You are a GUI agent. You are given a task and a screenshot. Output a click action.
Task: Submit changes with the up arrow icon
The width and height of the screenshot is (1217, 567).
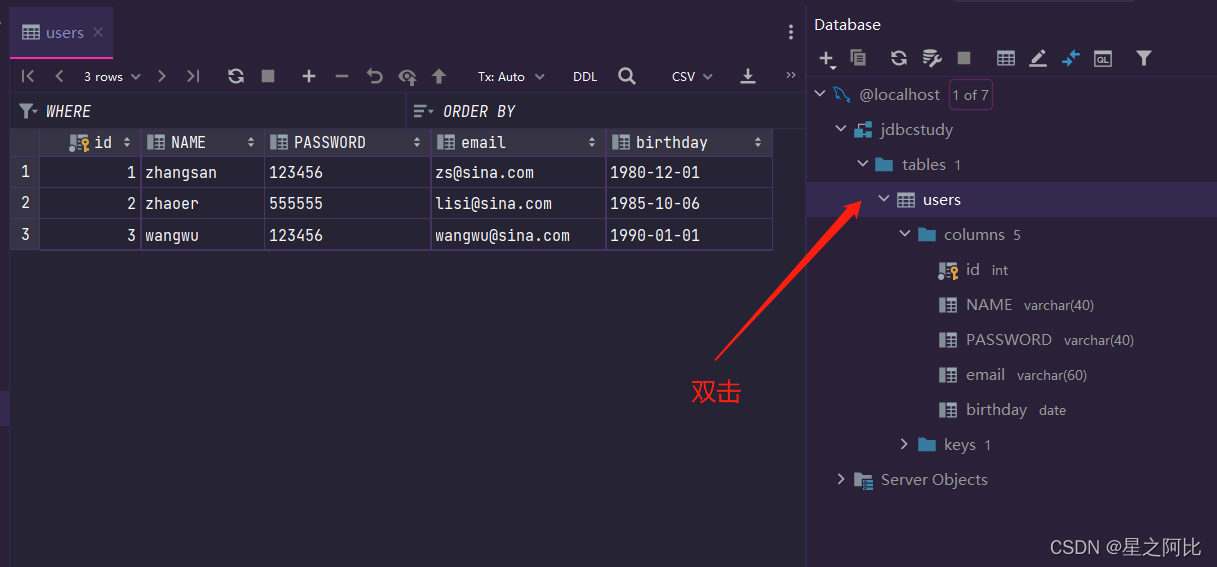tap(439, 76)
